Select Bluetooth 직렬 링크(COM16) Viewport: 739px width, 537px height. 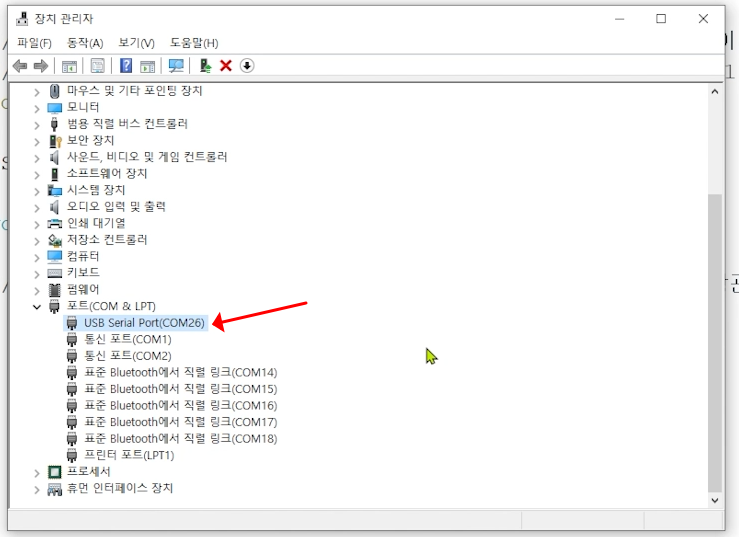181,405
